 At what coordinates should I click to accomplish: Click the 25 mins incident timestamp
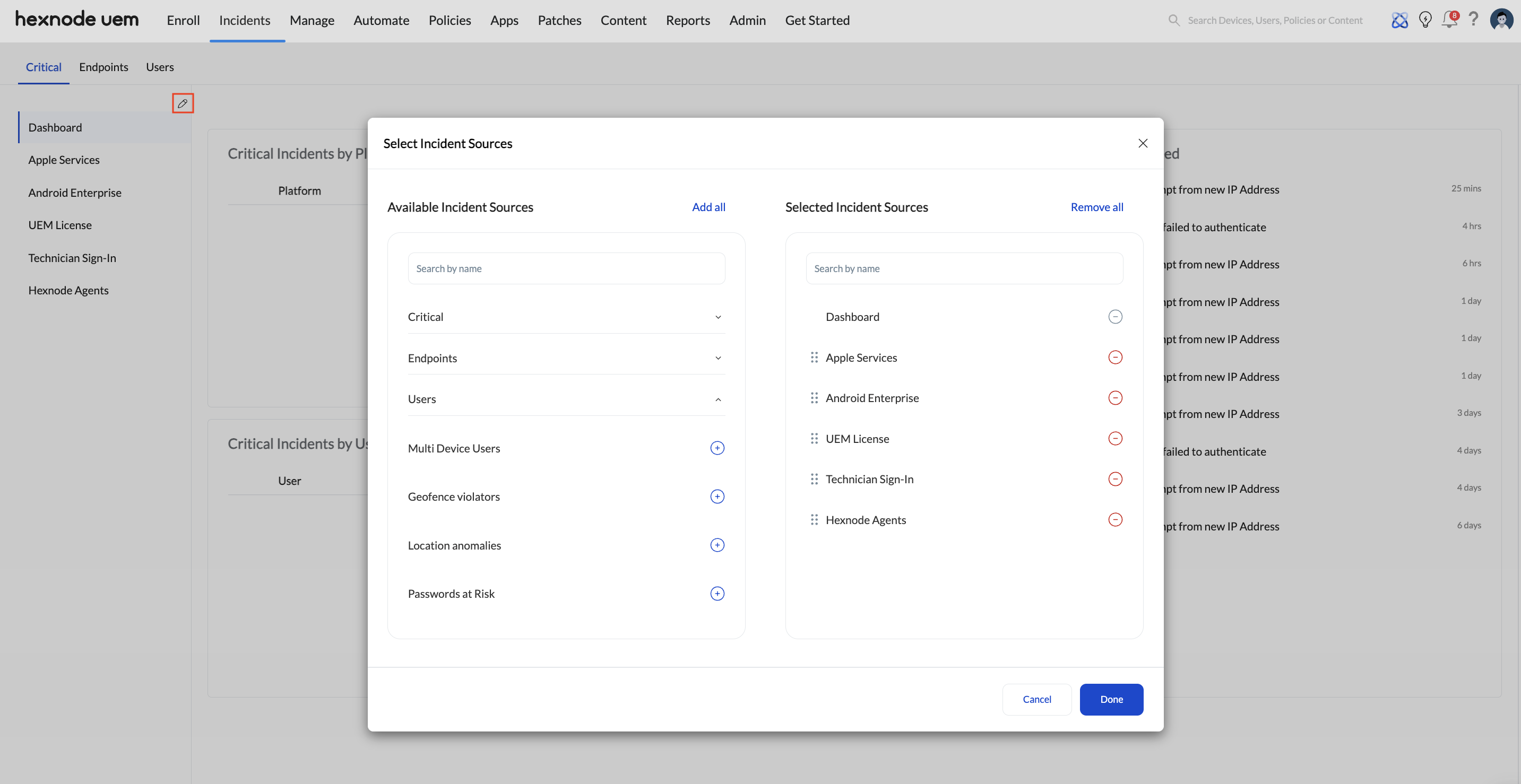click(x=1465, y=188)
